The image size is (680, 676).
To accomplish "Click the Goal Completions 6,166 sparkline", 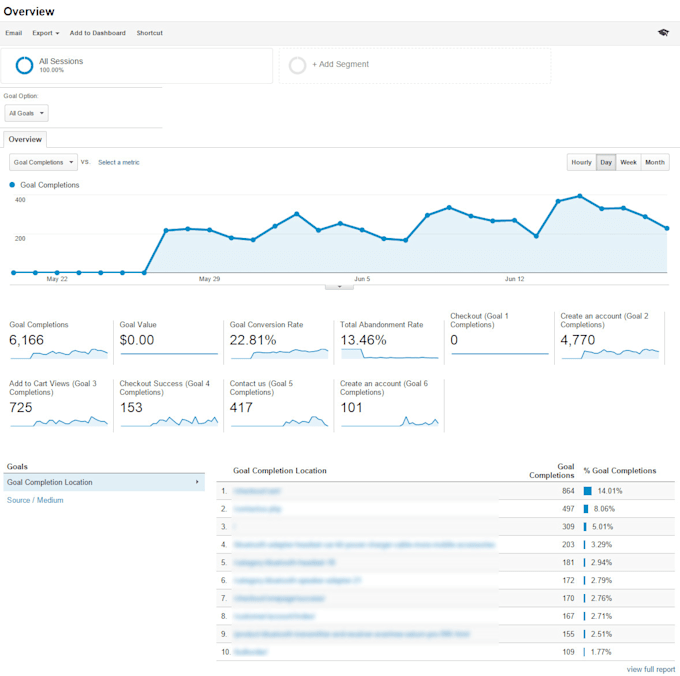I will (59, 353).
